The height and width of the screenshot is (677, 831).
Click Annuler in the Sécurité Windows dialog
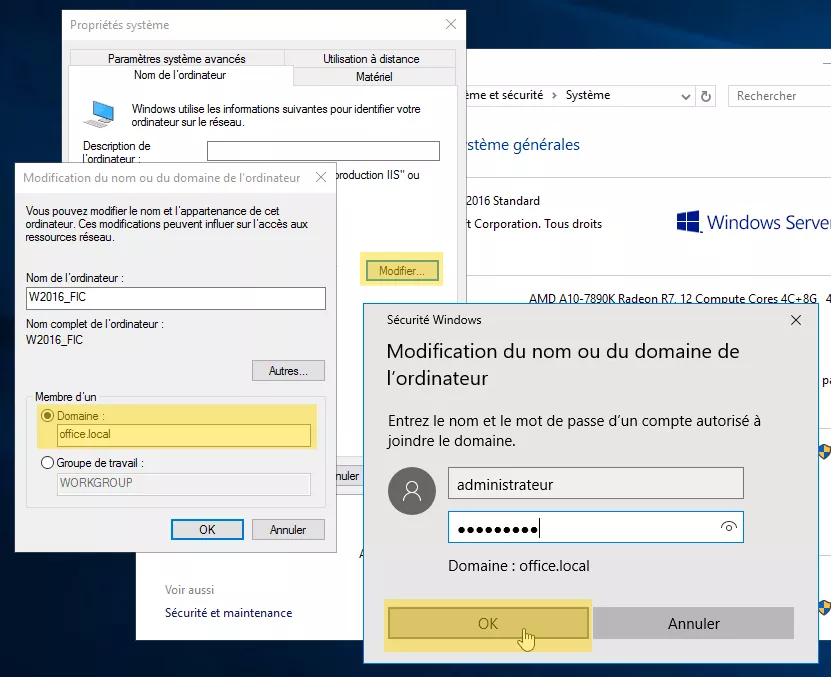(693, 623)
